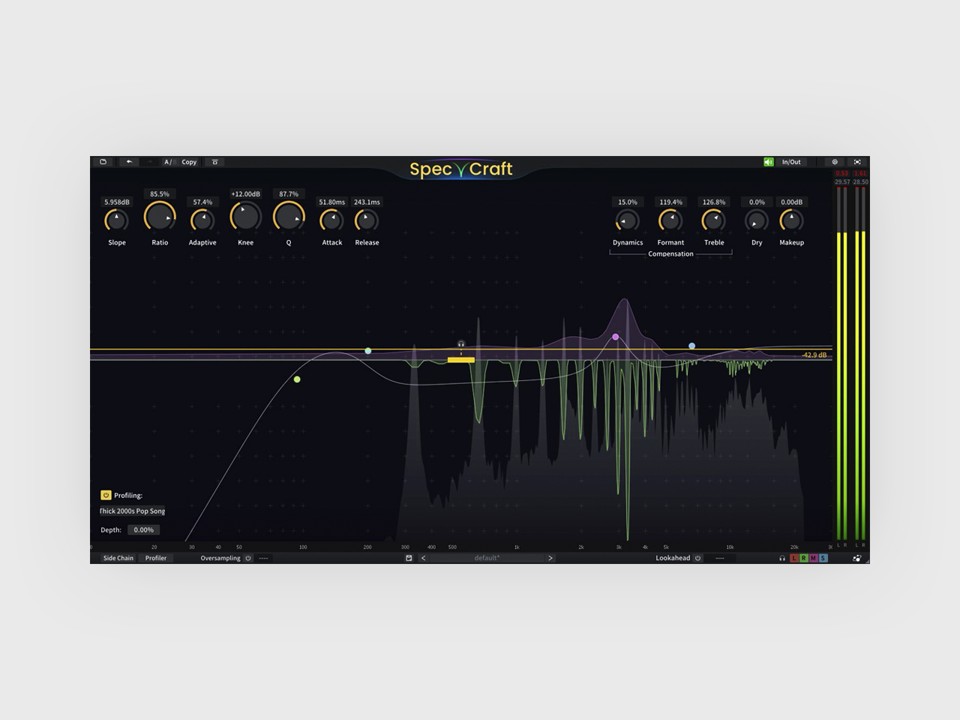This screenshot has height=720, width=960.
Task: Toggle the Lookahead power button
Action: click(697, 558)
